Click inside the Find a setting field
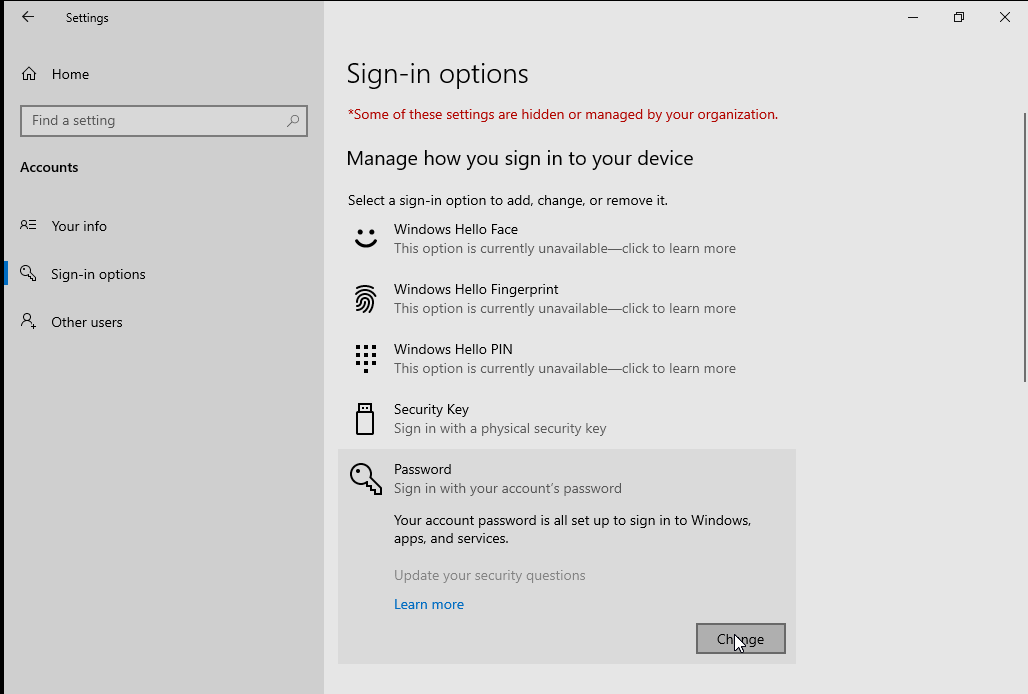The width and height of the screenshot is (1028, 694). pos(150,120)
